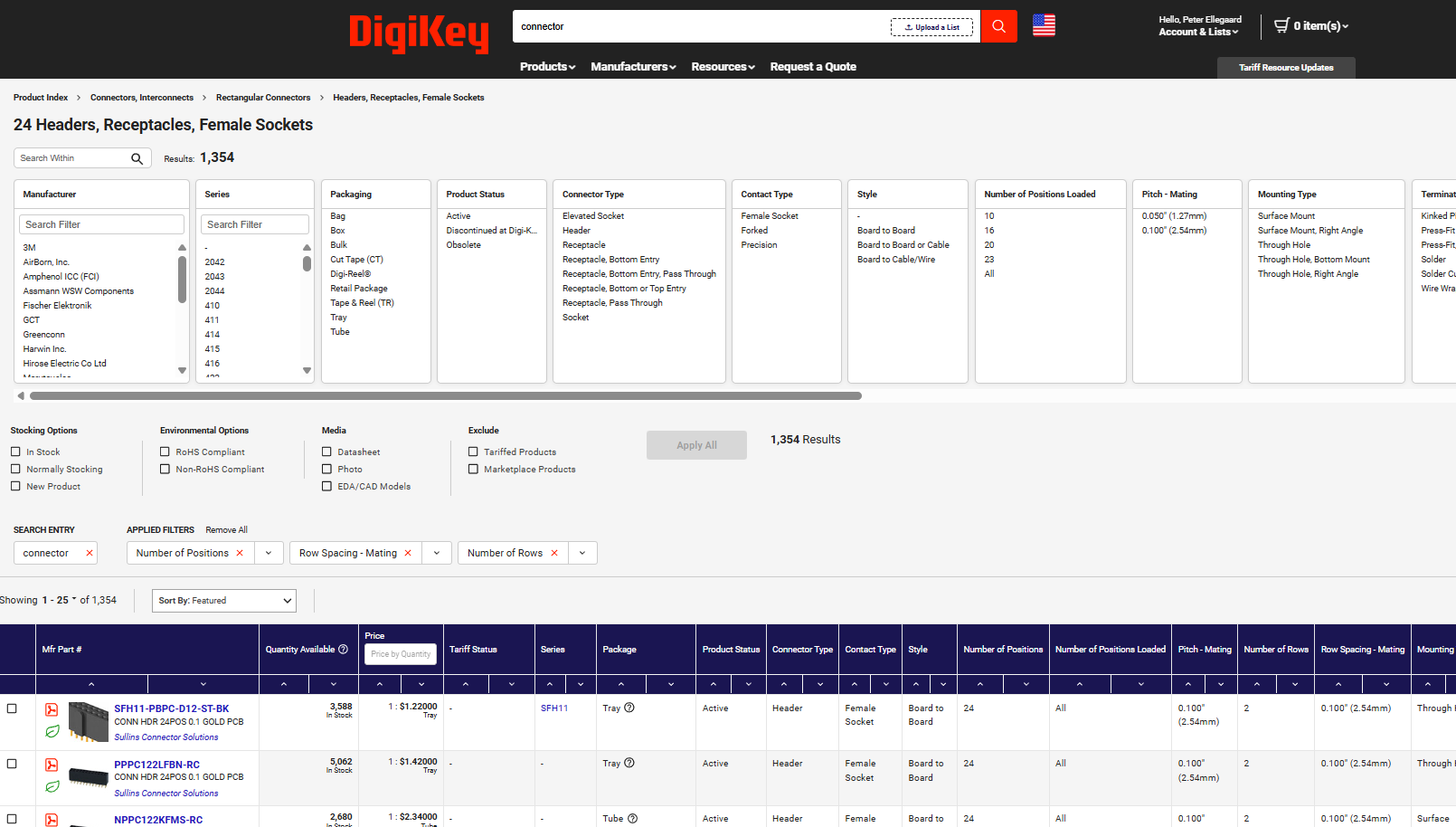Sort Mfr Part # ascending arrow
Screen dimensions: 1456x827
(91, 684)
